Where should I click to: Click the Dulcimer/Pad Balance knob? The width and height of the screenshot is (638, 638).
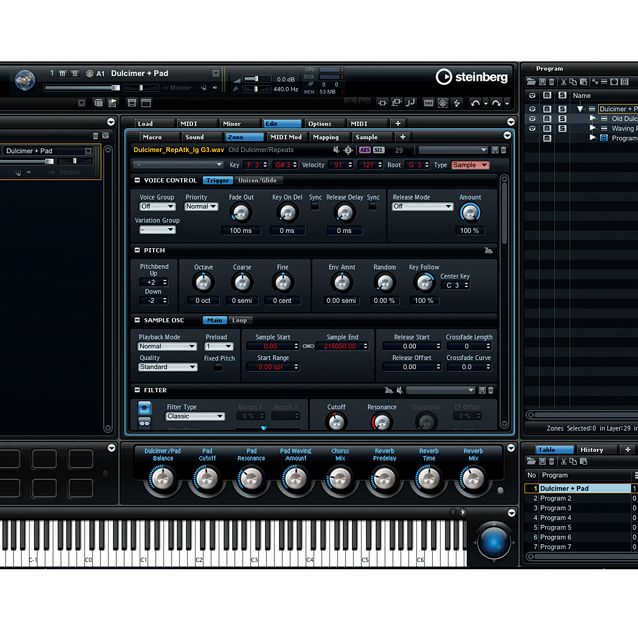(x=162, y=479)
